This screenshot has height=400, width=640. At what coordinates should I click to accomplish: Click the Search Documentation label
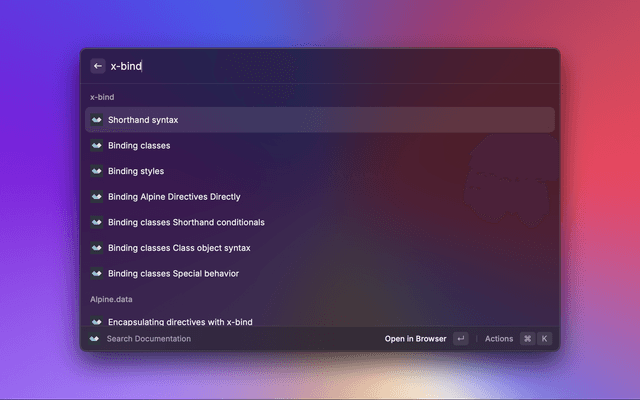tap(148, 339)
